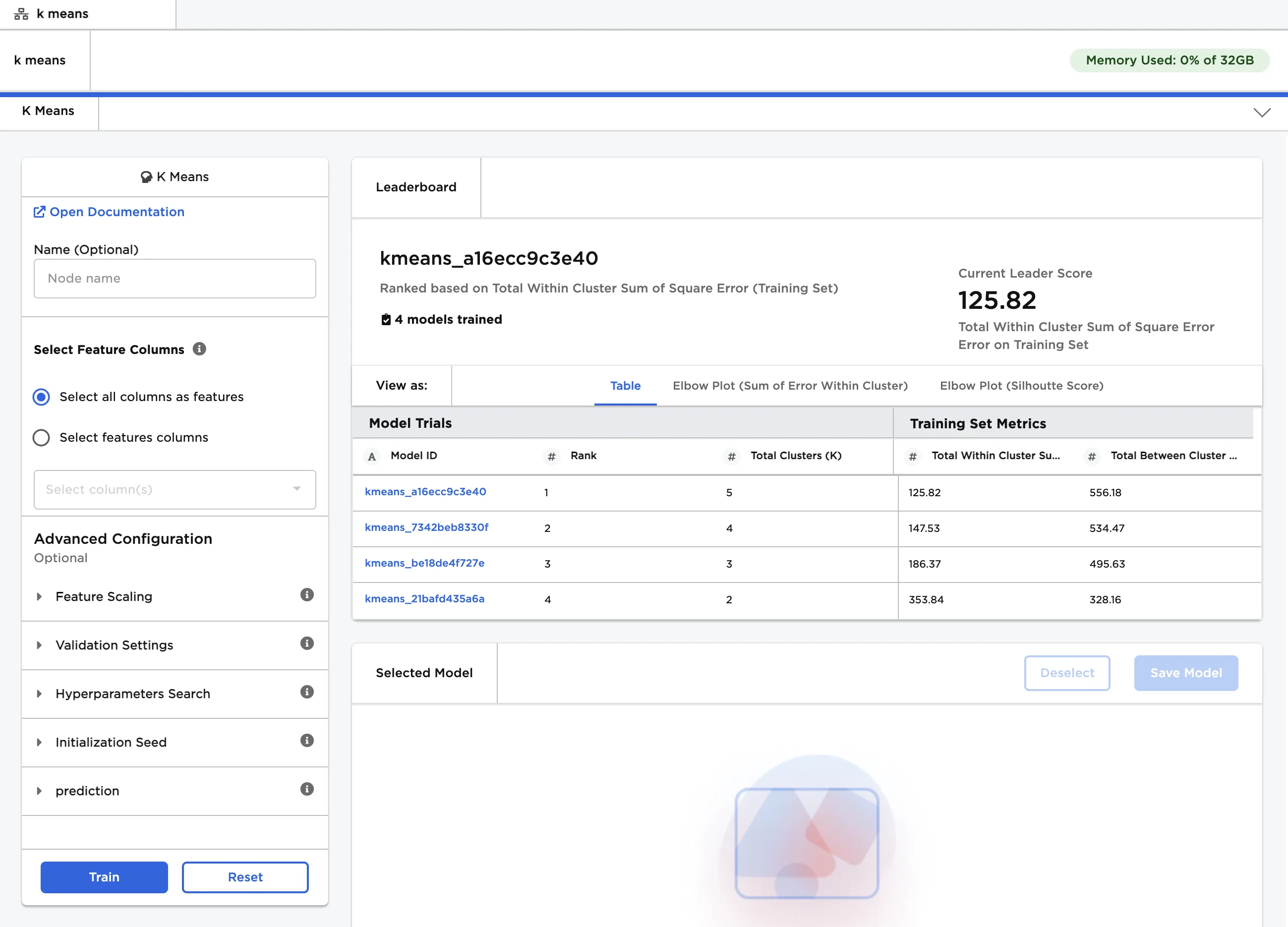Click the Hyperparameters Search info icon
The image size is (1288, 927).
(307, 692)
